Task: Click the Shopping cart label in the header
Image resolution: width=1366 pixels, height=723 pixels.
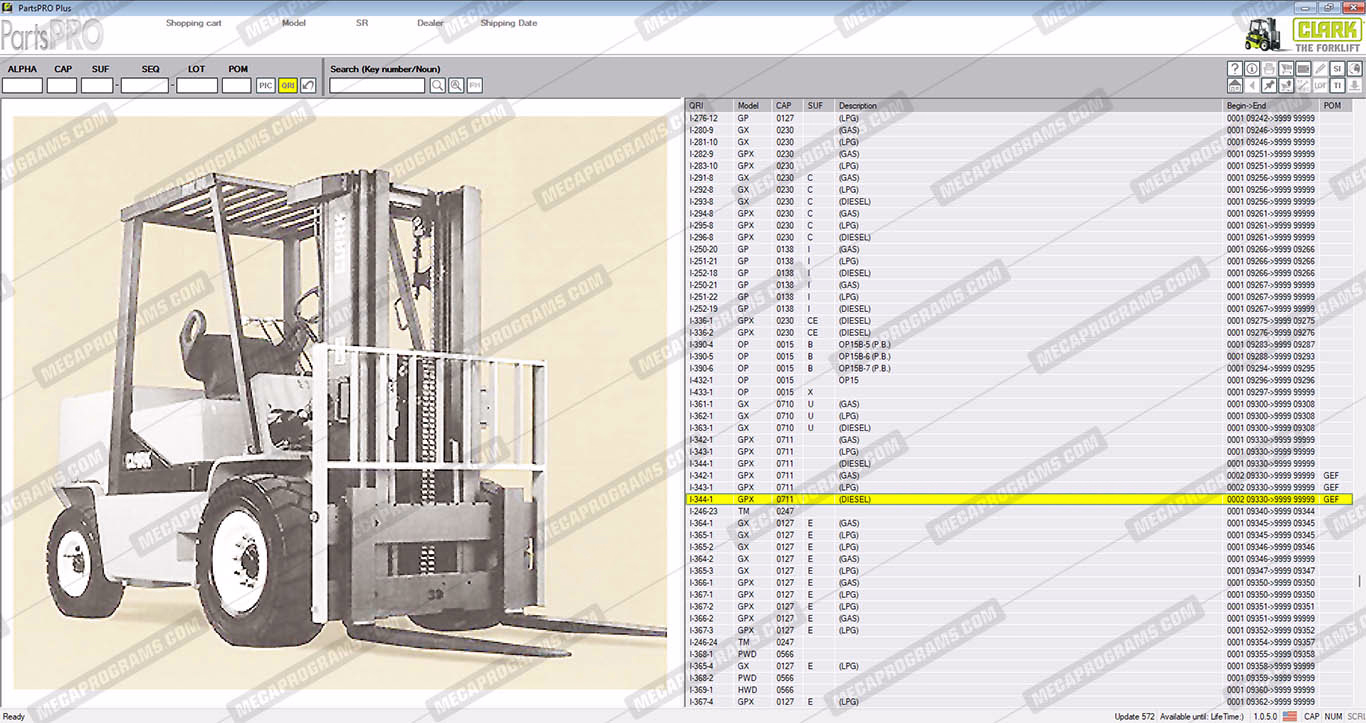Action: (x=194, y=23)
